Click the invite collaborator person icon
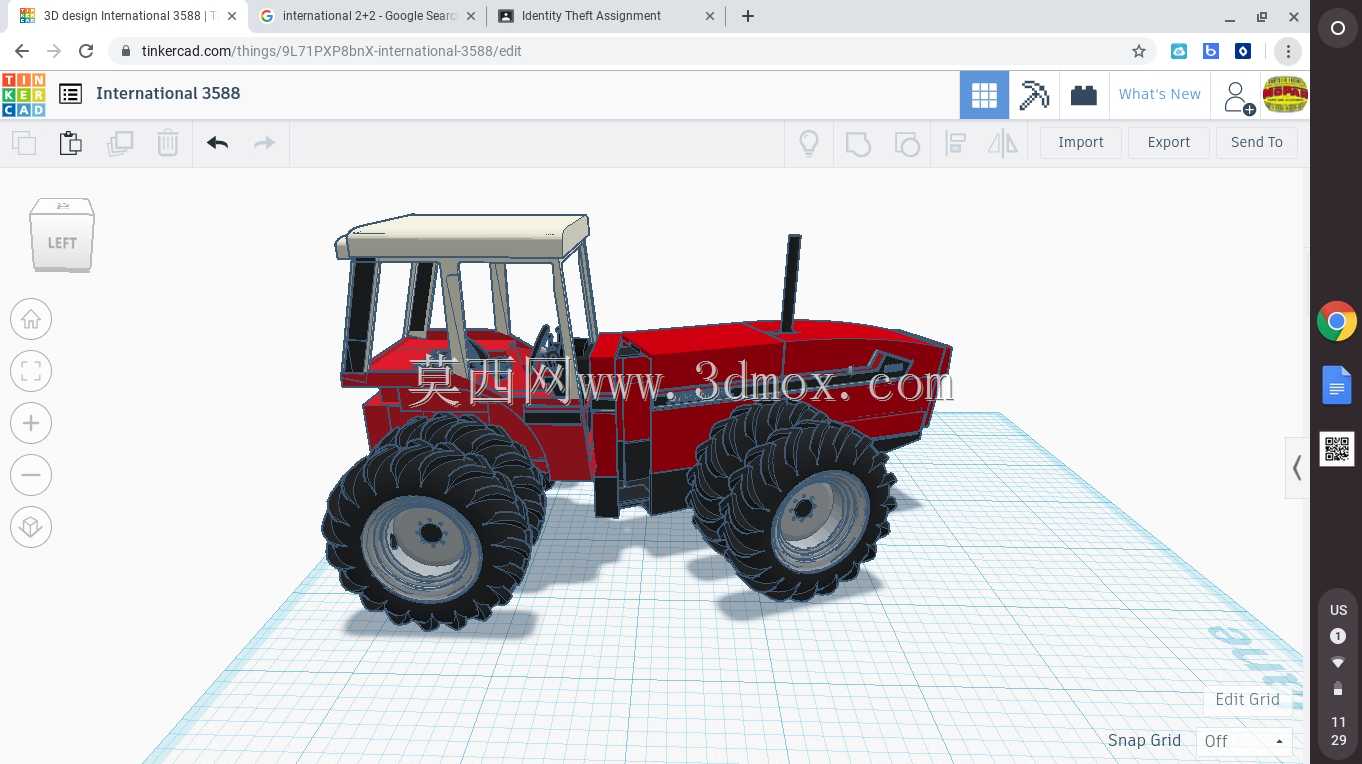 point(1238,97)
